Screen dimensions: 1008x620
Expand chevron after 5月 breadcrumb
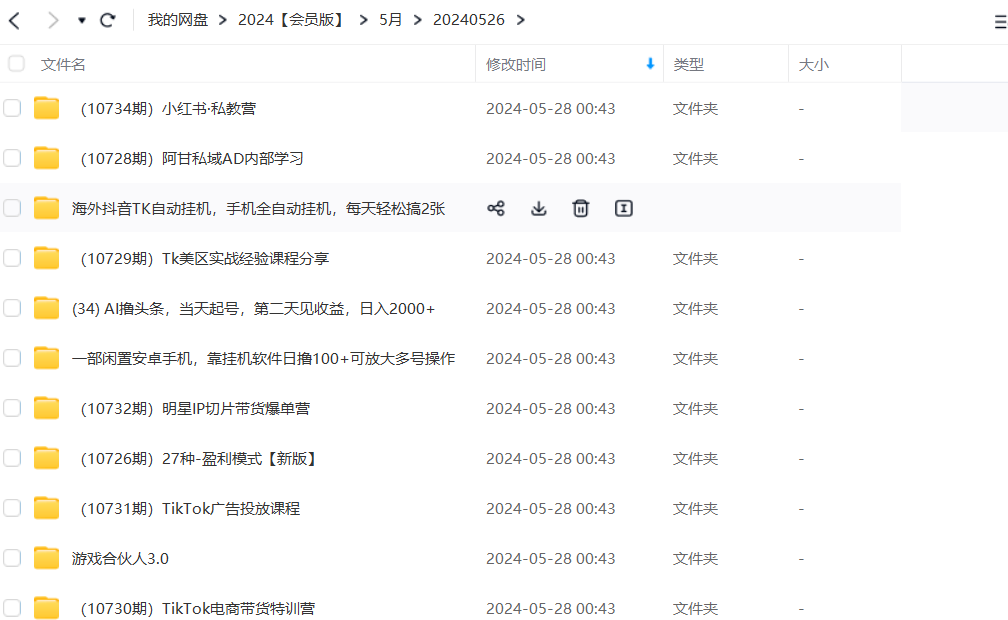pyautogui.click(x=418, y=21)
